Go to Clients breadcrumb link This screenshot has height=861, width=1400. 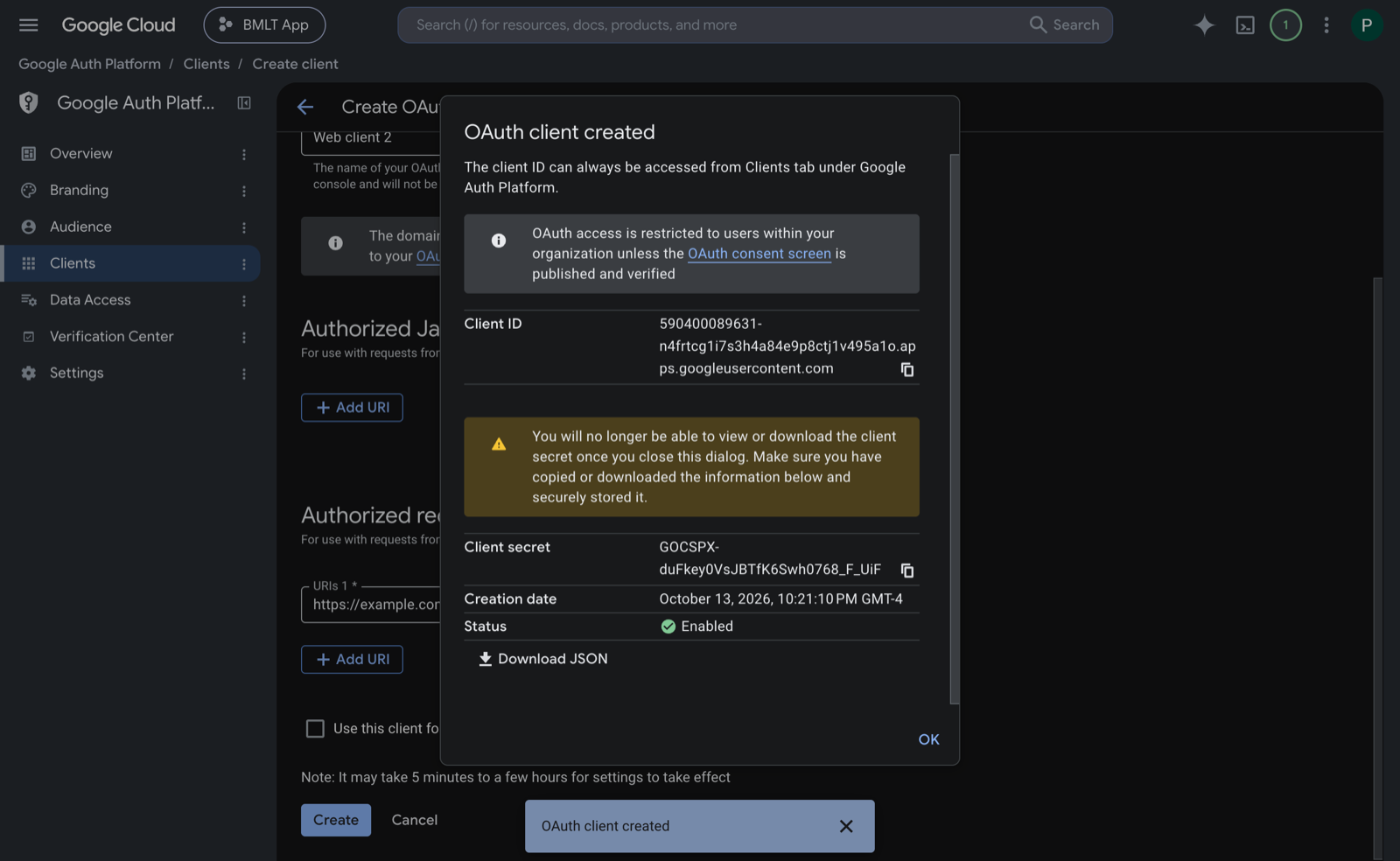(206, 64)
